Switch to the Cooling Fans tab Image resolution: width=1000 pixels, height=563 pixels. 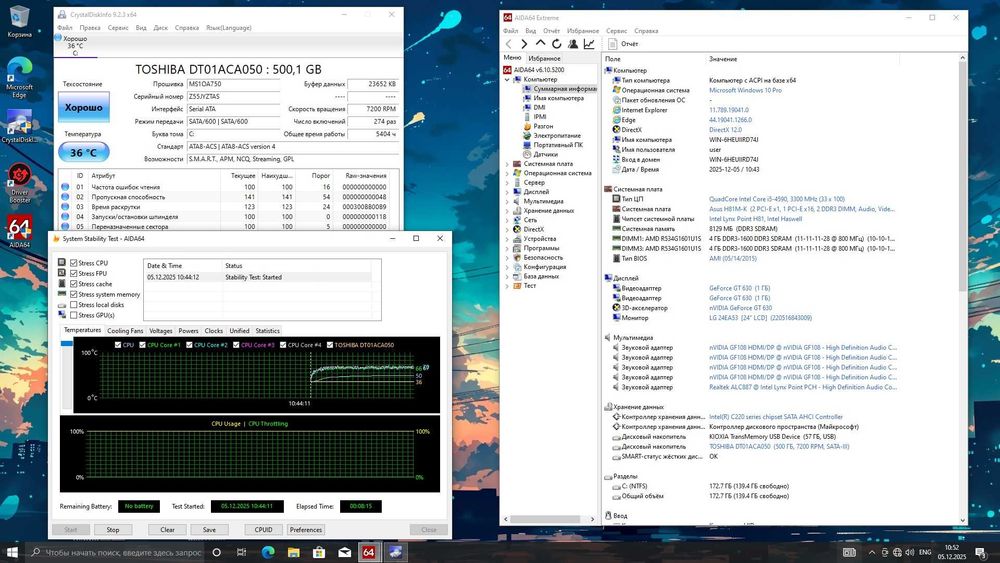coord(125,331)
